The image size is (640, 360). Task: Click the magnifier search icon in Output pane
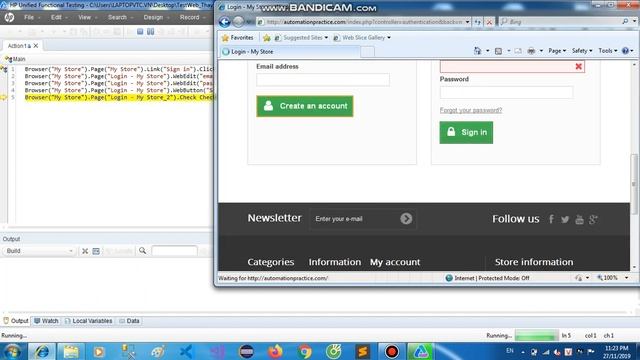point(142,251)
